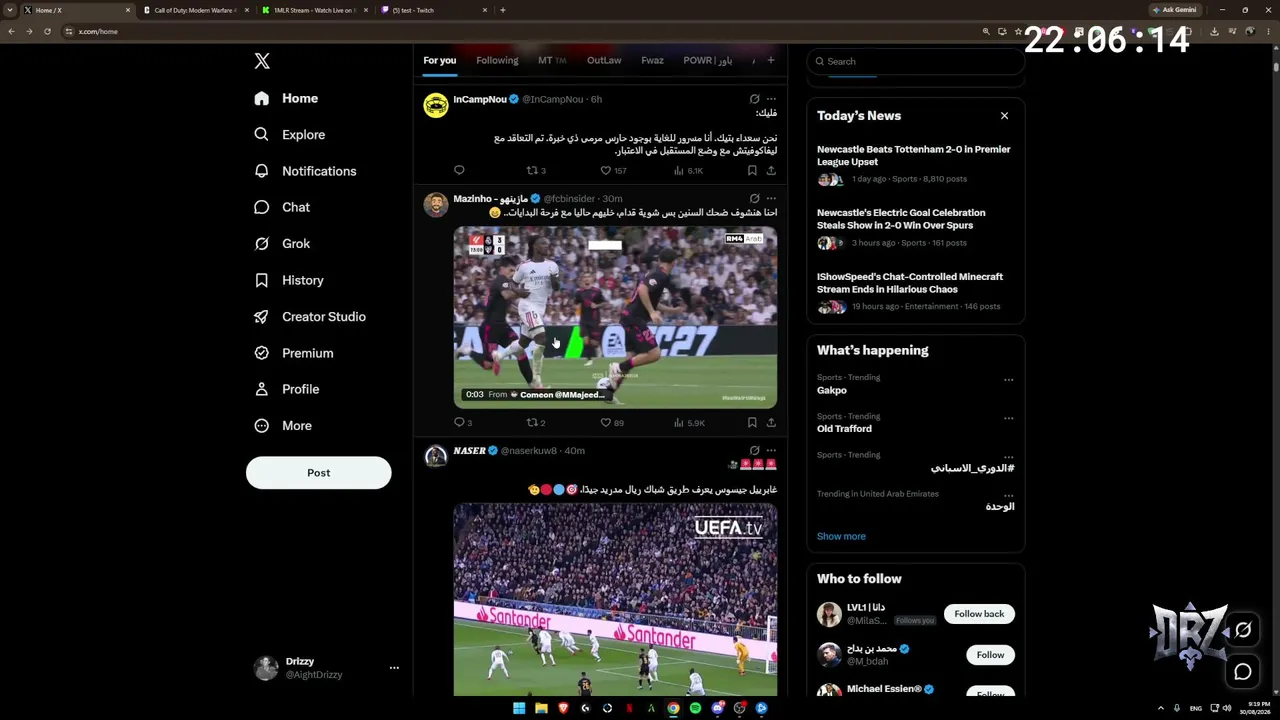This screenshot has height=720, width=1280.
Task: Reload the page in Chrome
Action: [47, 31]
